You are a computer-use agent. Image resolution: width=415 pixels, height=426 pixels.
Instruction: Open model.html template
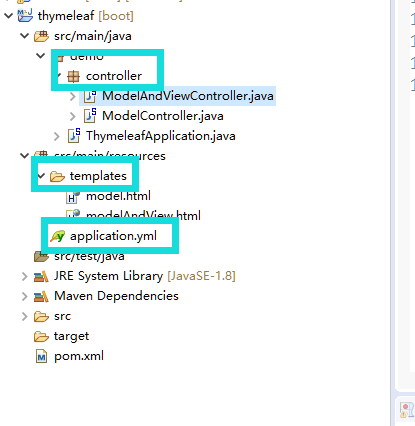pyautogui.click(x=118, y=196)
